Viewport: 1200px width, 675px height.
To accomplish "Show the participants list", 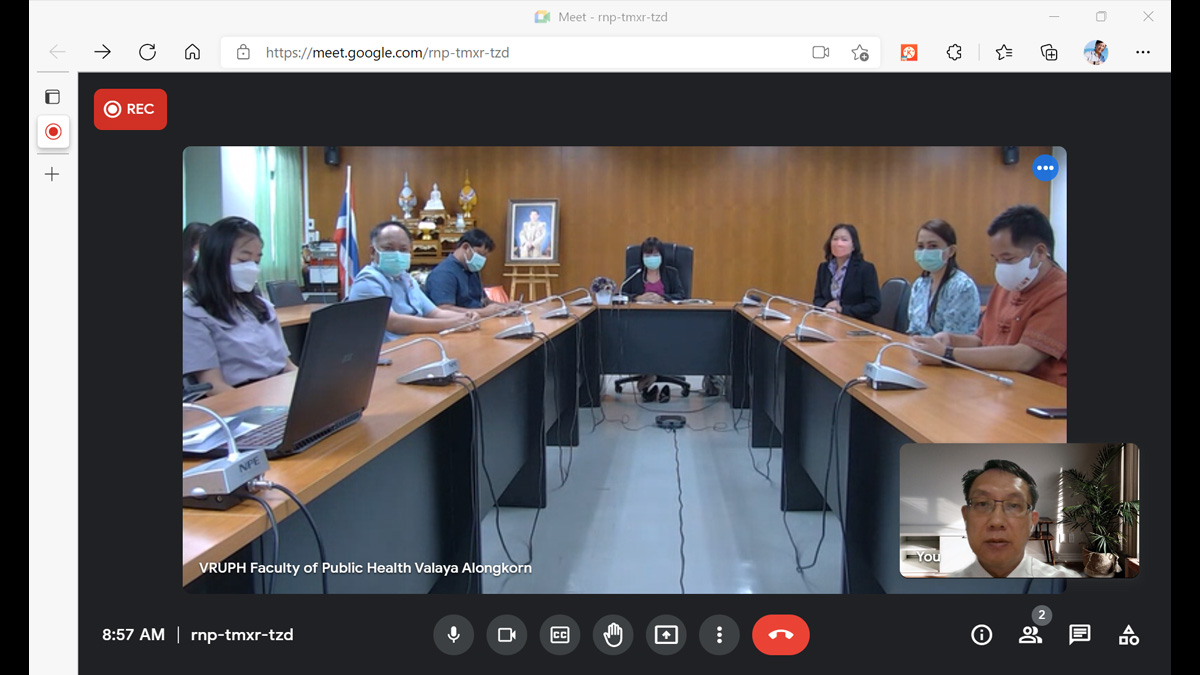I will click(1030, 635).
